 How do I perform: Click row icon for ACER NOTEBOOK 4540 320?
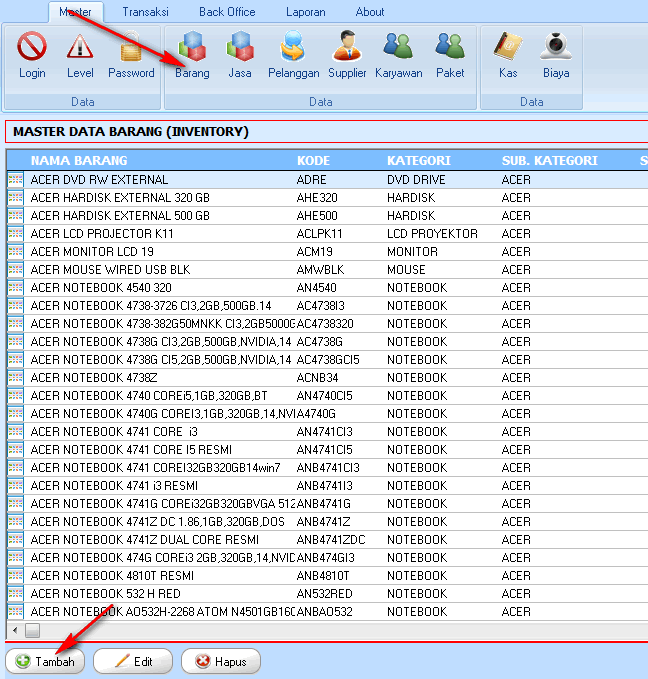(x=16, y=288)
